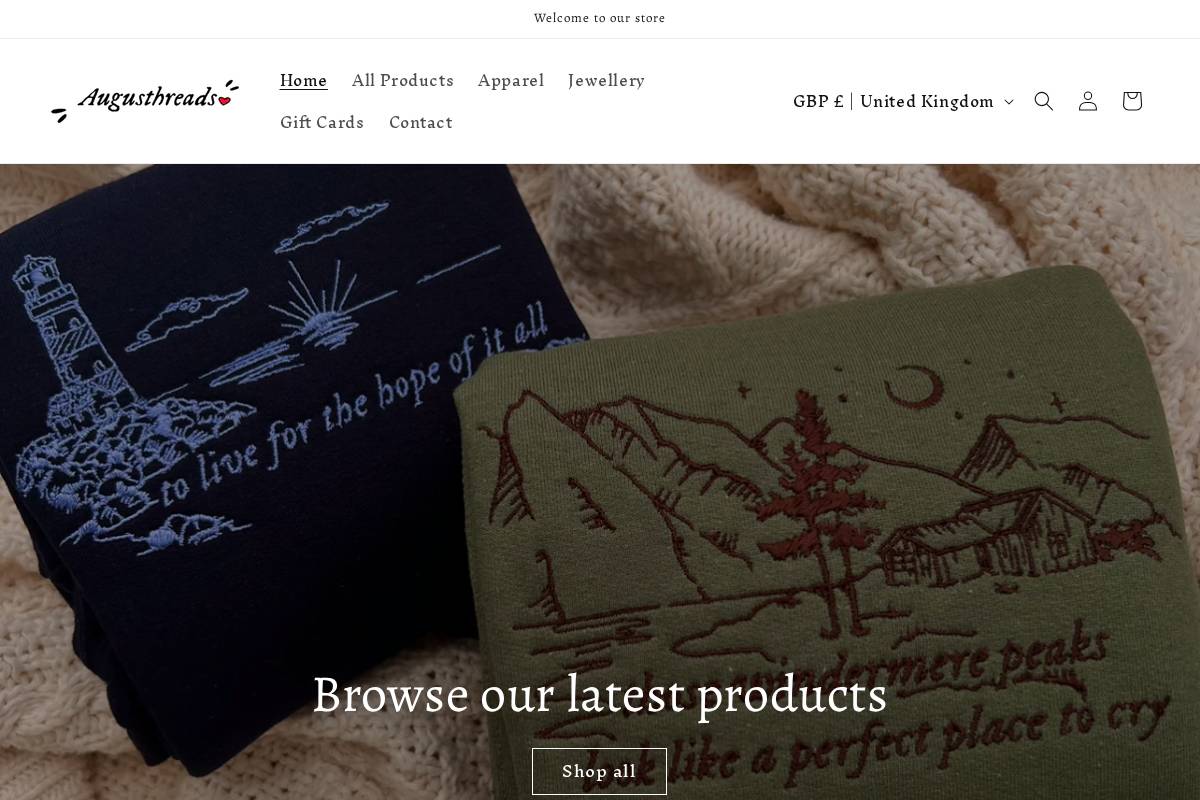Open the GBP £ United Kingdom dropdown
The width and height of the screenshot is (1200, 800).
[x=903, y=101]
